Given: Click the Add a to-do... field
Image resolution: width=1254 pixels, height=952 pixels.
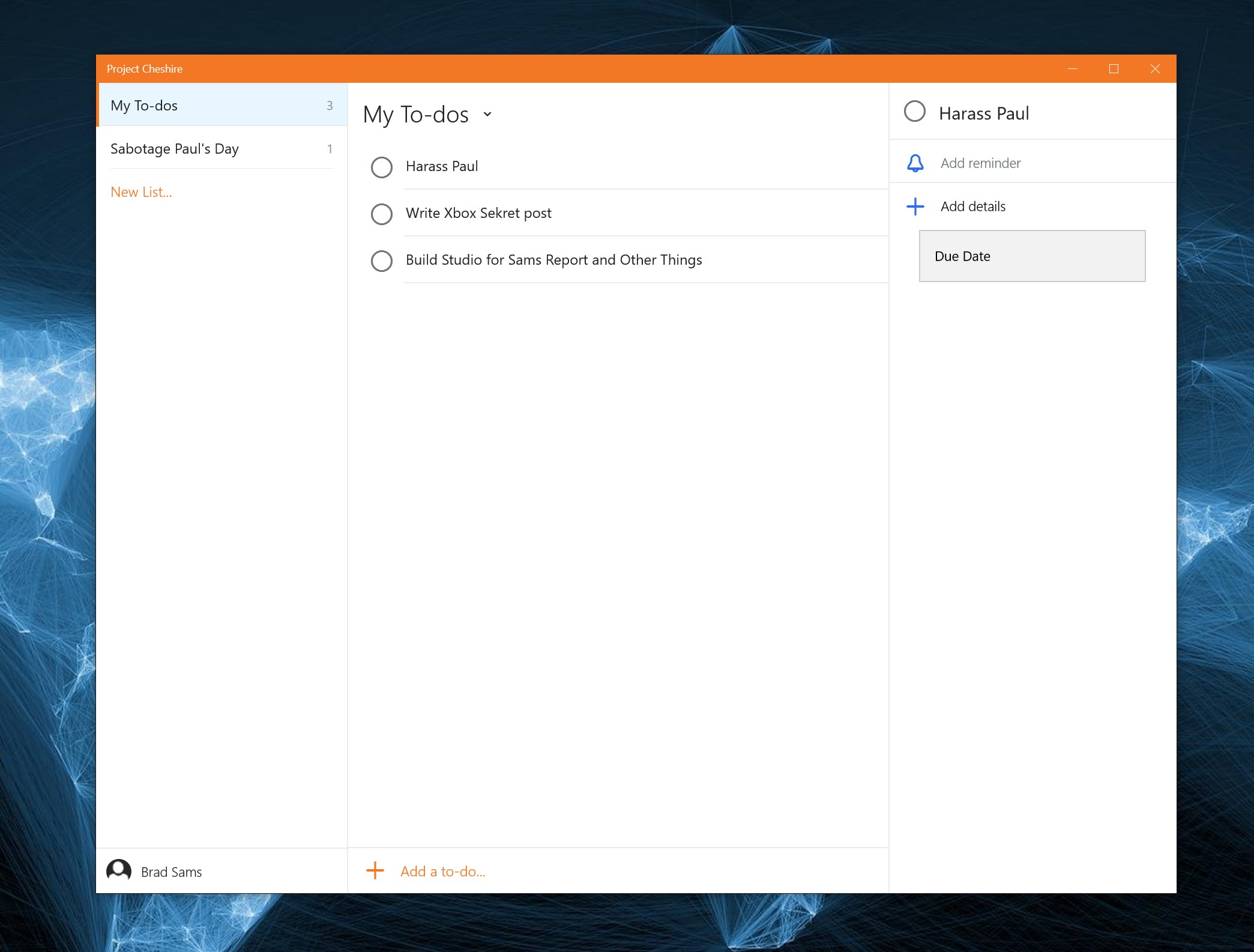Looking at the screenshot, I should (x=443, y=872).
